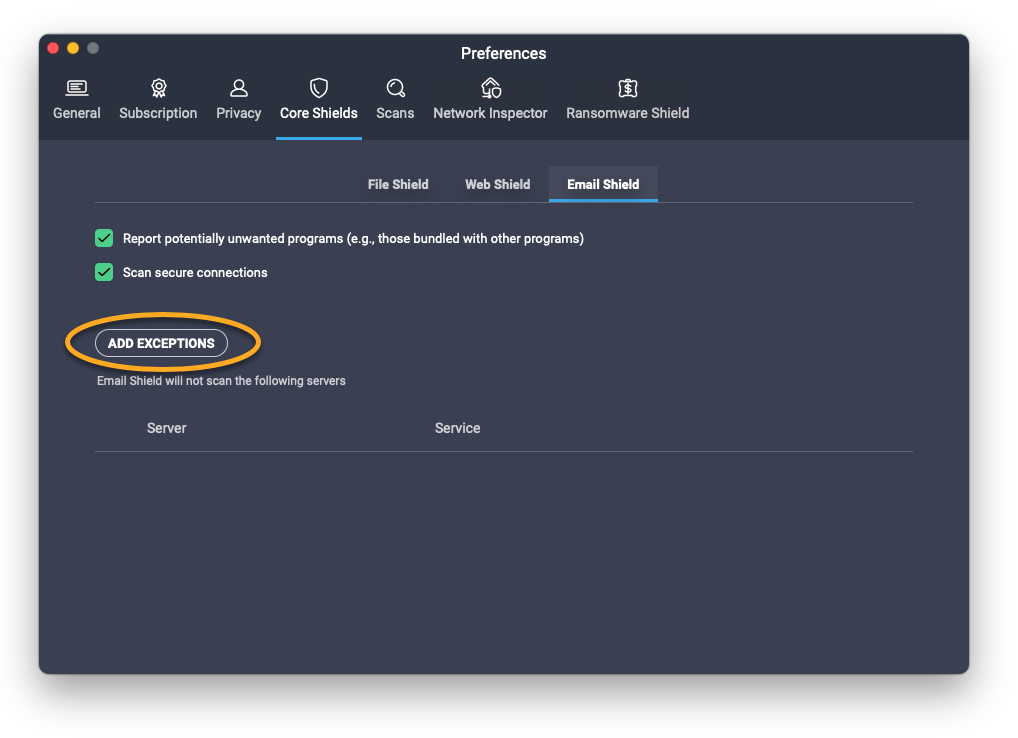1018x738 pixels.
Task: Disable the Scan secure connections checkbox
Action: pos(104,272)
